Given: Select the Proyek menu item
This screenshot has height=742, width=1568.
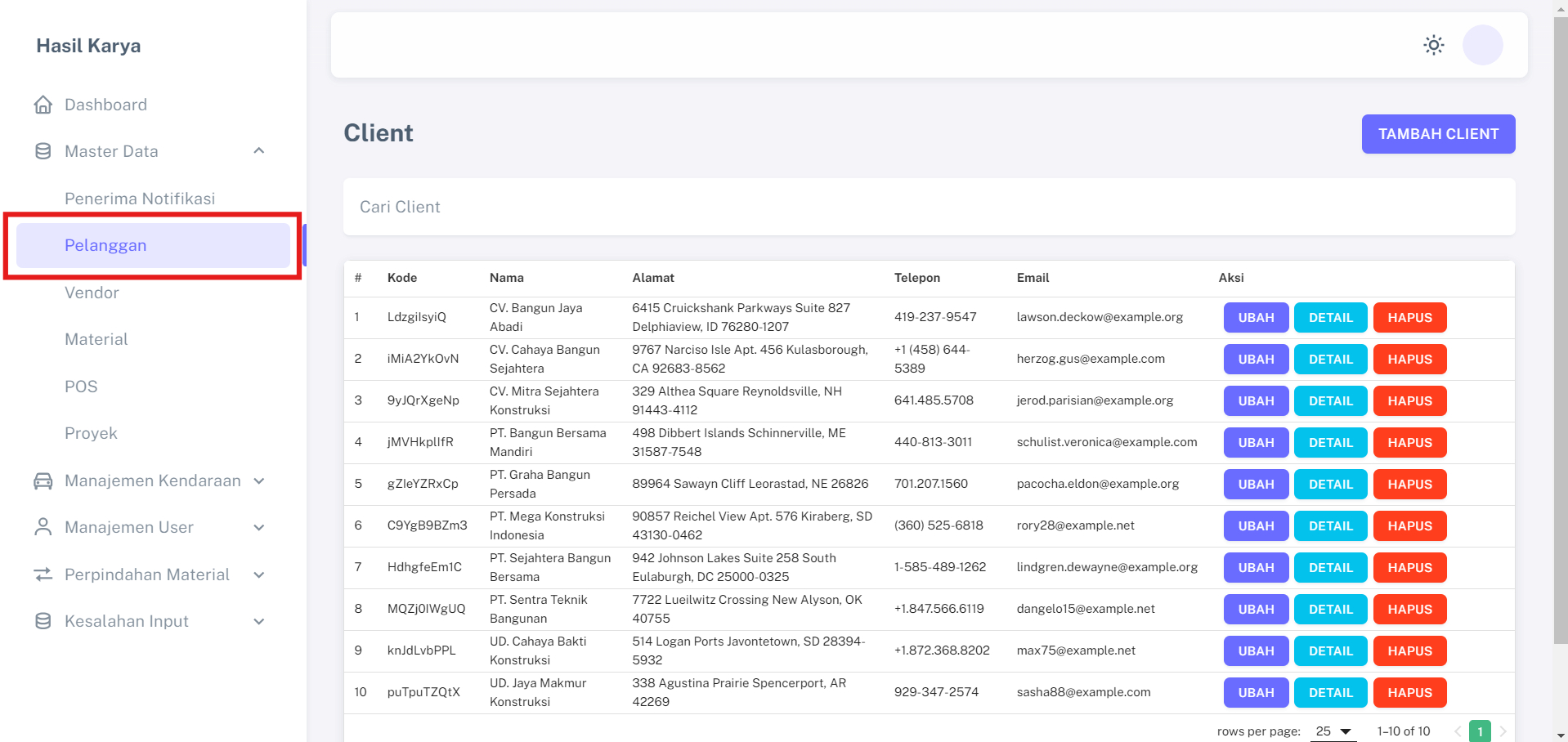Looking at the screenshot, I should click(x=91, y=433).
